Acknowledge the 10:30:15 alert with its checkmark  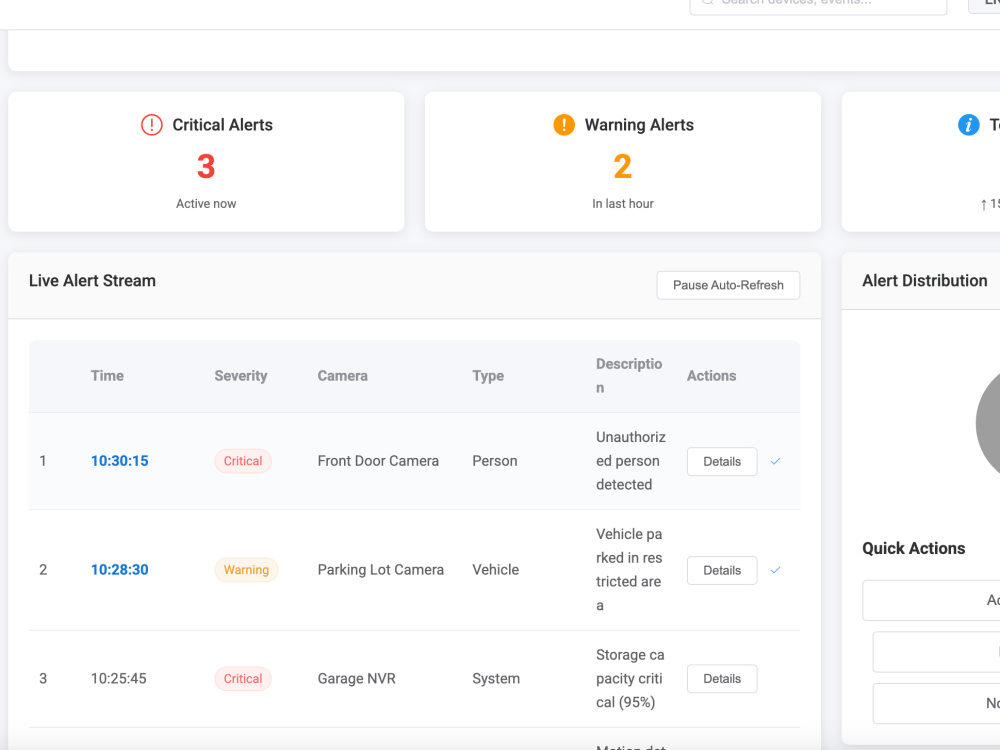click(x=776, y=461)
